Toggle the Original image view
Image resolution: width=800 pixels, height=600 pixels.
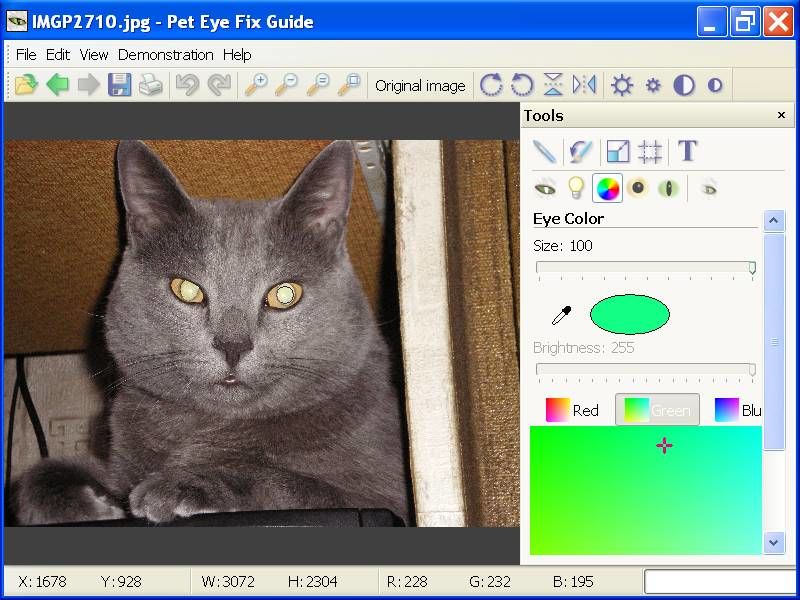click(420, 86)
